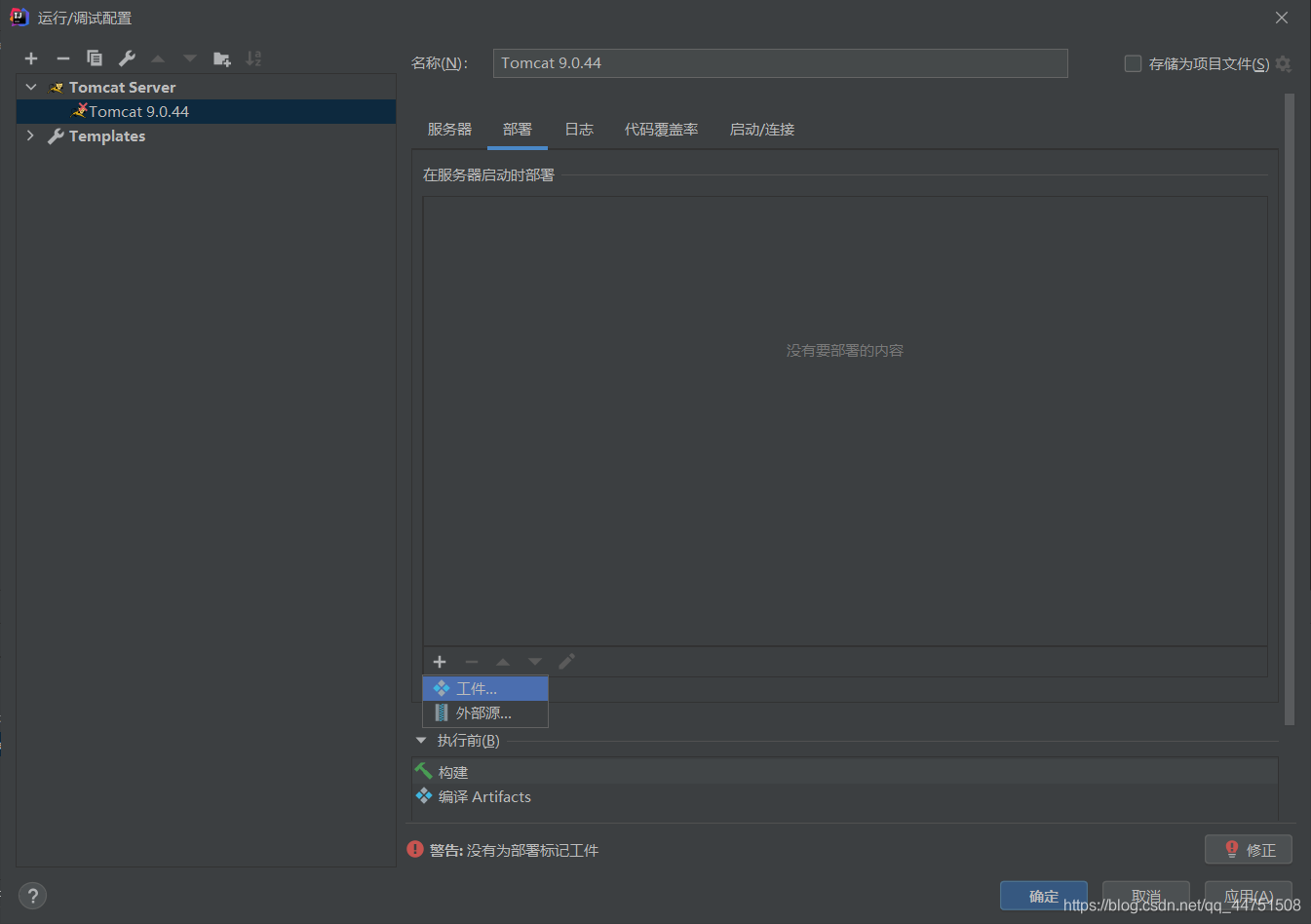Click the IntelliJ logo in title bar
Screen dimensions: 1311x924
pyautogui.click(x=19, y=18)
